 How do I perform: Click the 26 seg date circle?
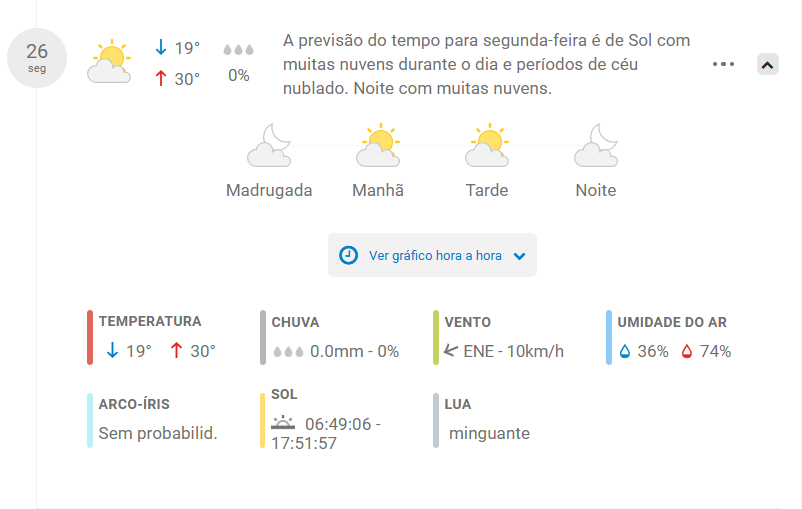pos(37,58)
